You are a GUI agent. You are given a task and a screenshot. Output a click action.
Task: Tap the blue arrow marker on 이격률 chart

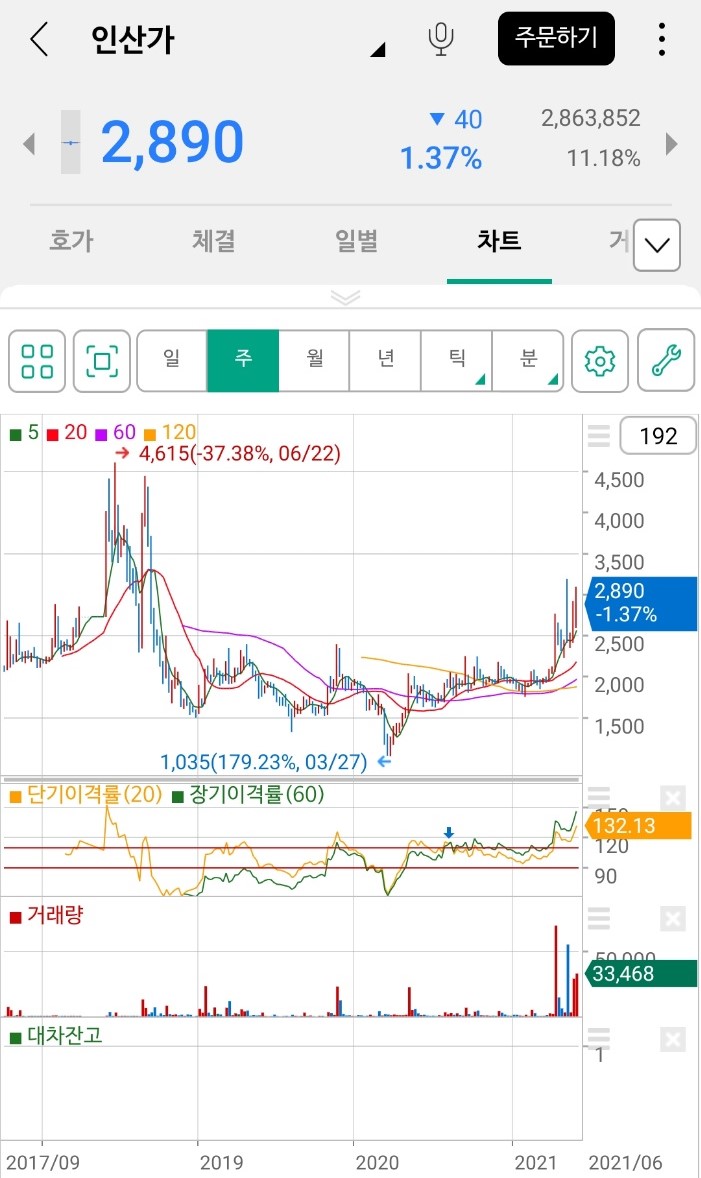coord(449,832)
